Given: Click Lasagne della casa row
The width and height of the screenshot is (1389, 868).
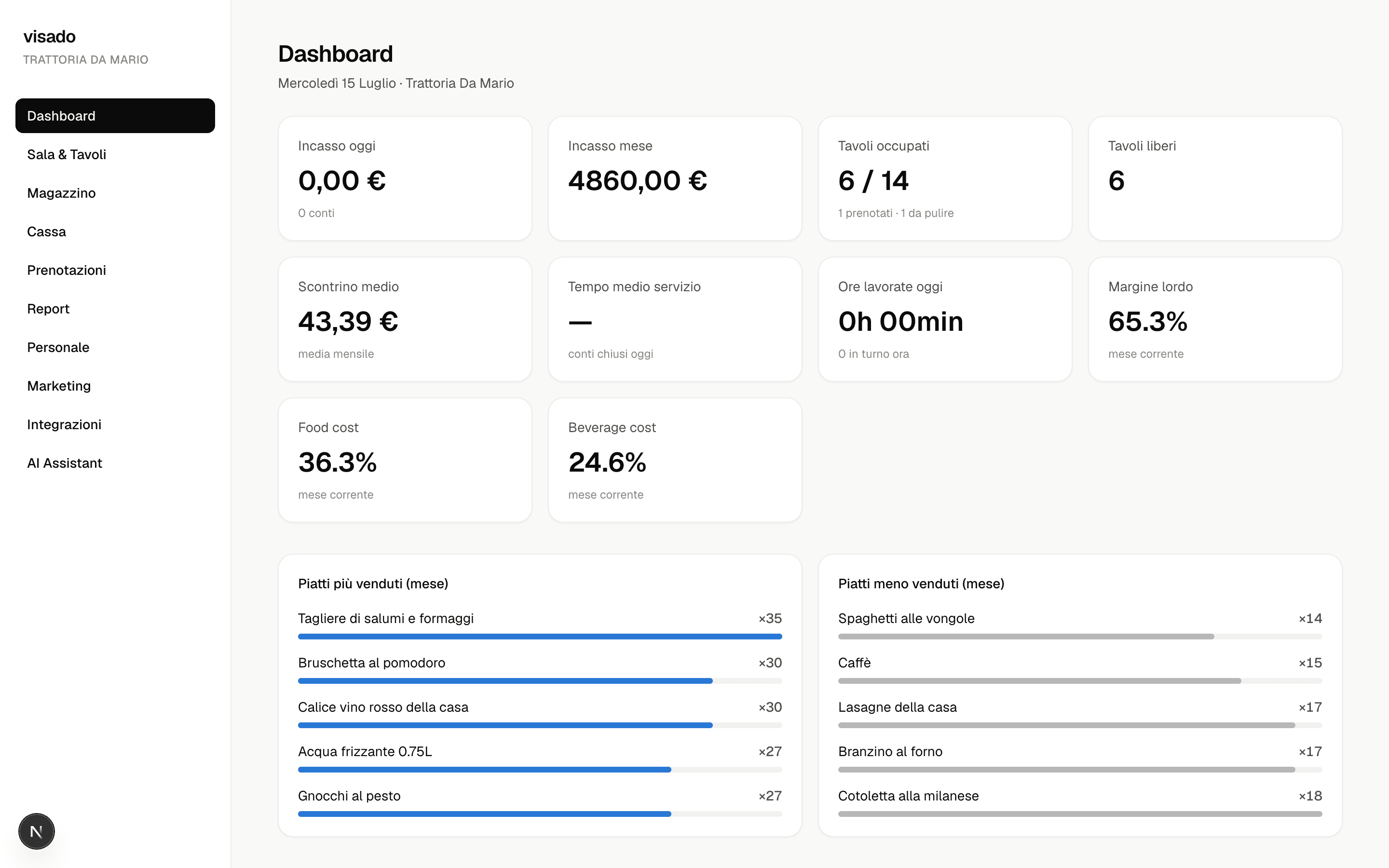Looking at the screenshot, I should click(1080, 714).
